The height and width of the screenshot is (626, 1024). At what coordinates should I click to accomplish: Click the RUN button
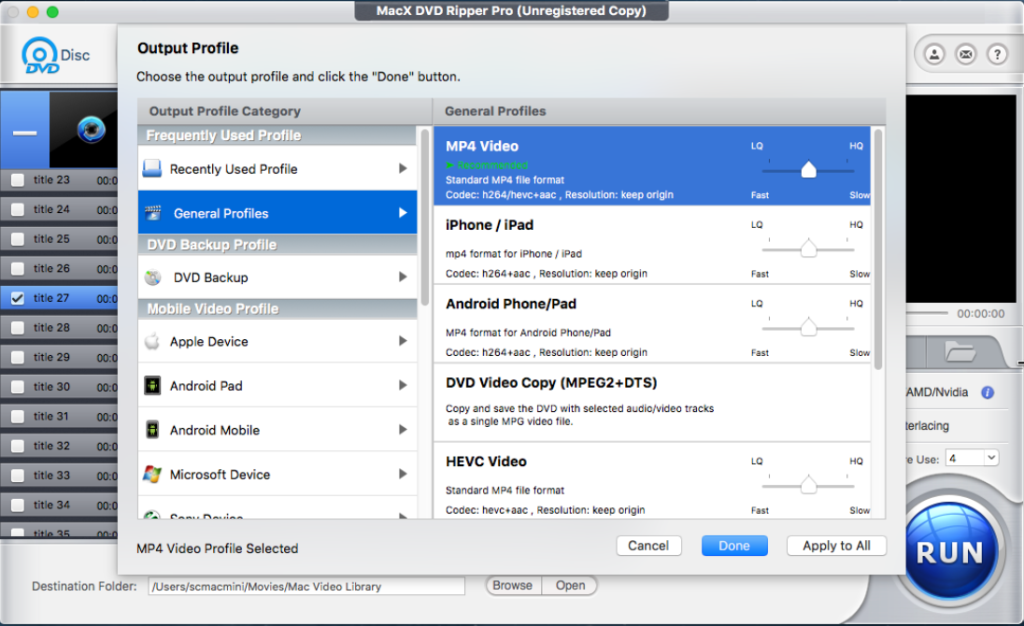[x=950, y=552]
